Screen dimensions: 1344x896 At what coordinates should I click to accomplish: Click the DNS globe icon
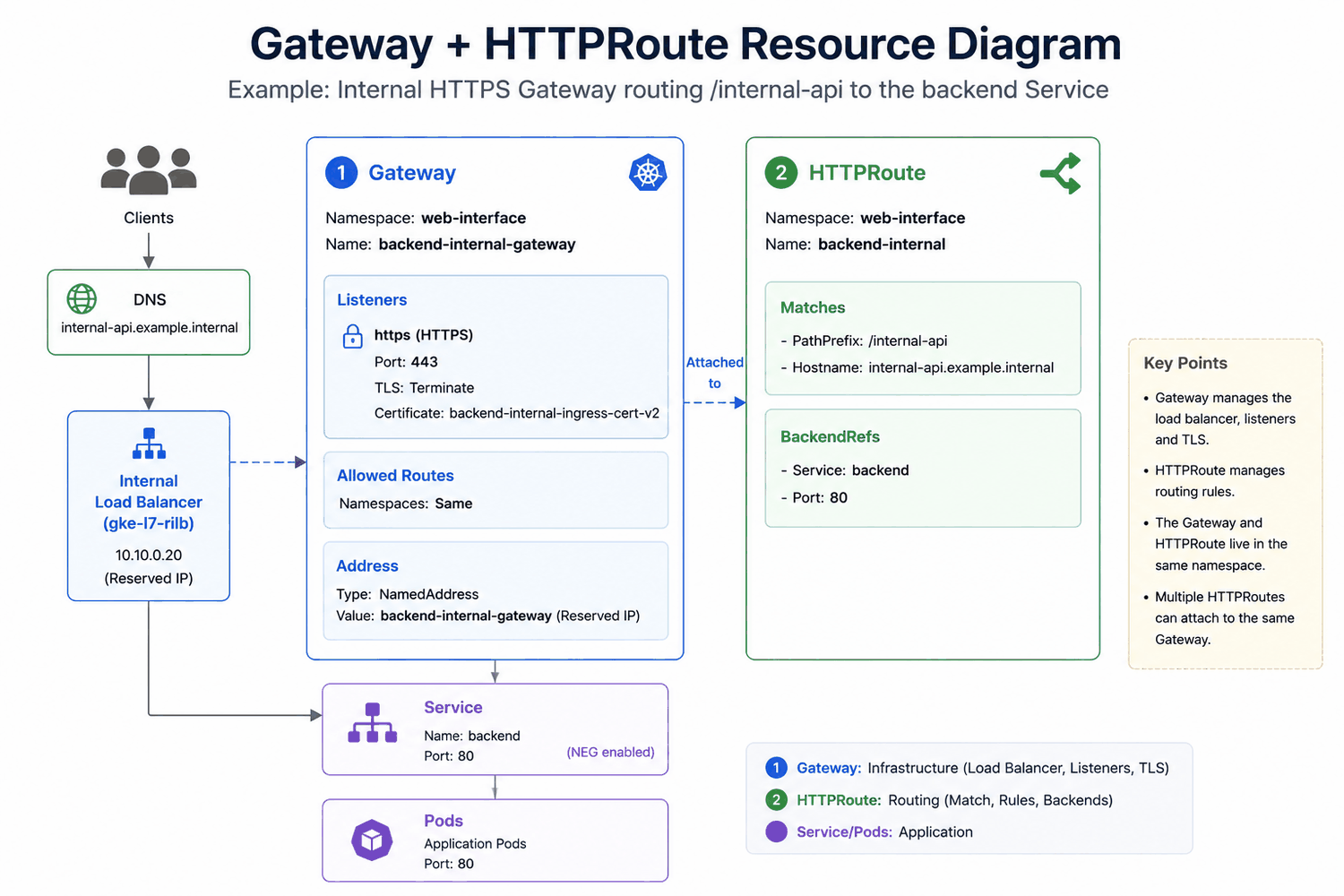pos(82,299)
